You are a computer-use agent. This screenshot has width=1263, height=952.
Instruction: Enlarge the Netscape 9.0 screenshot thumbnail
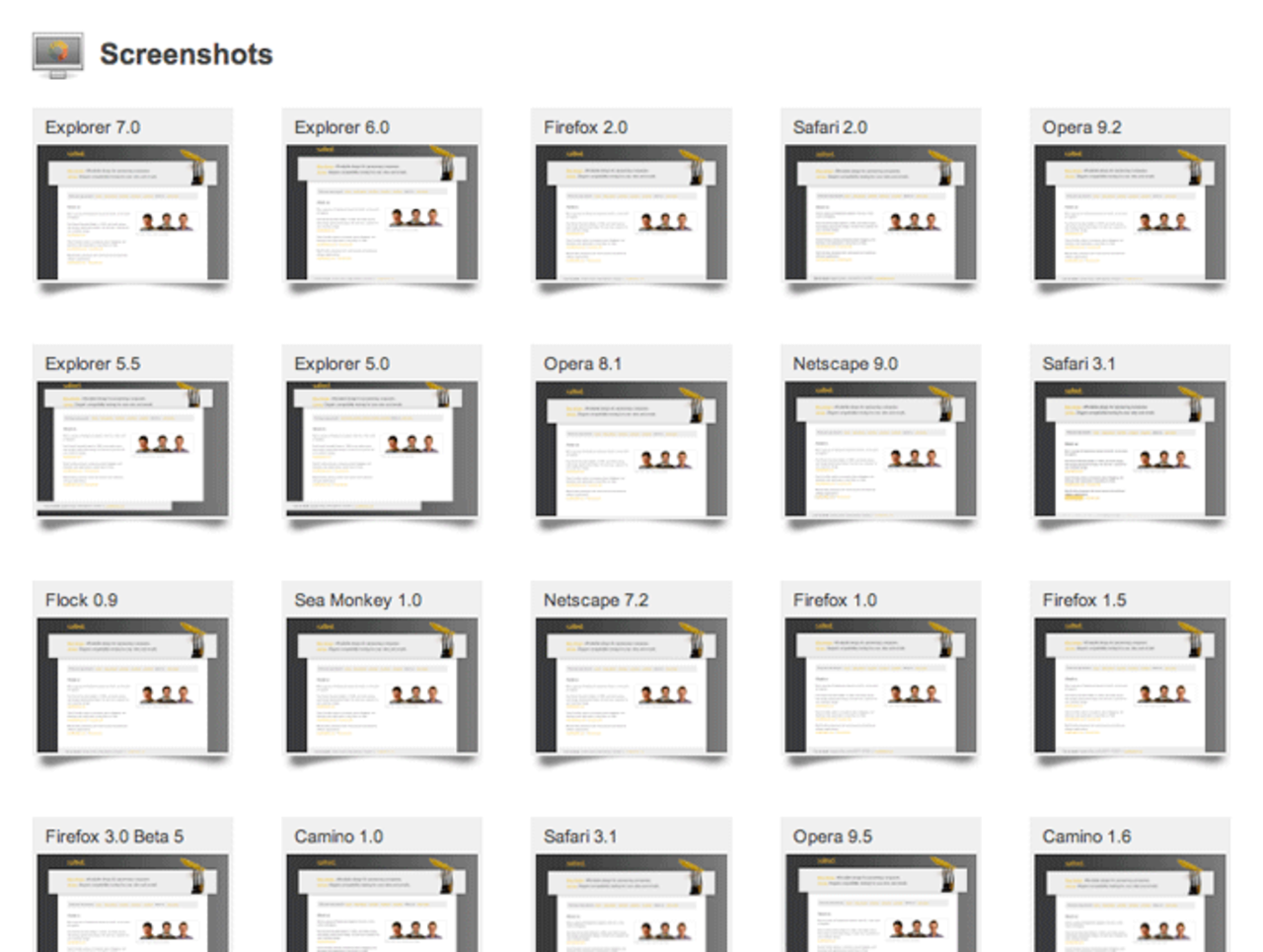881,449
